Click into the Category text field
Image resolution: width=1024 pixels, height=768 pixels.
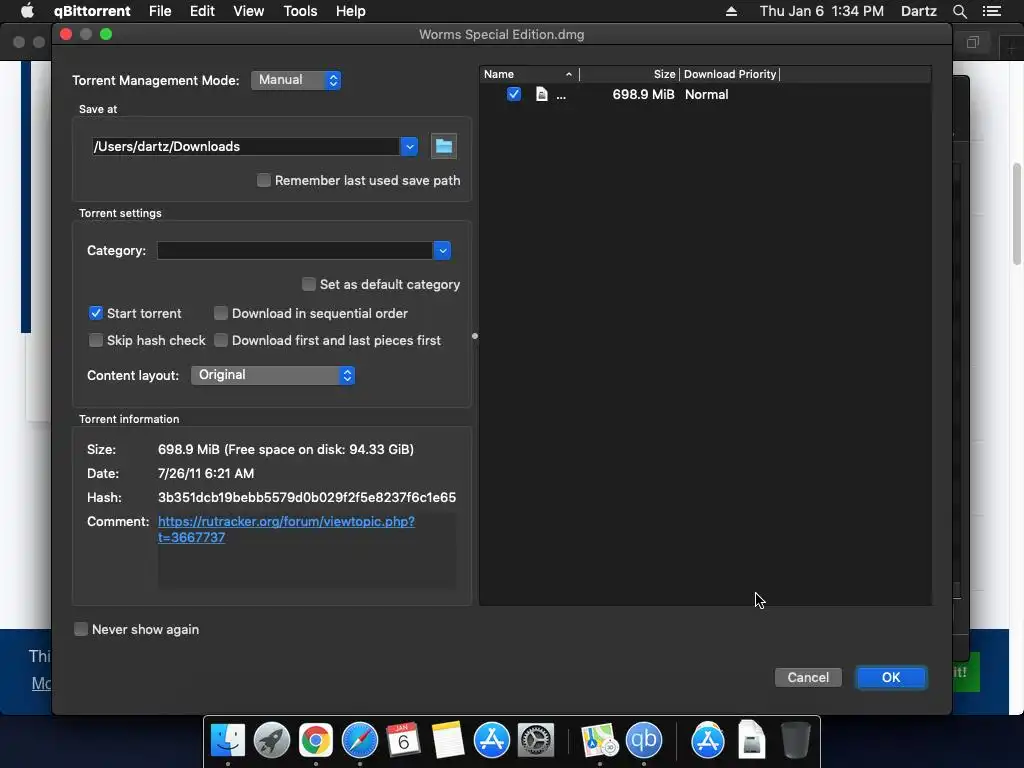pyautogui.click(x=295, y=250)
